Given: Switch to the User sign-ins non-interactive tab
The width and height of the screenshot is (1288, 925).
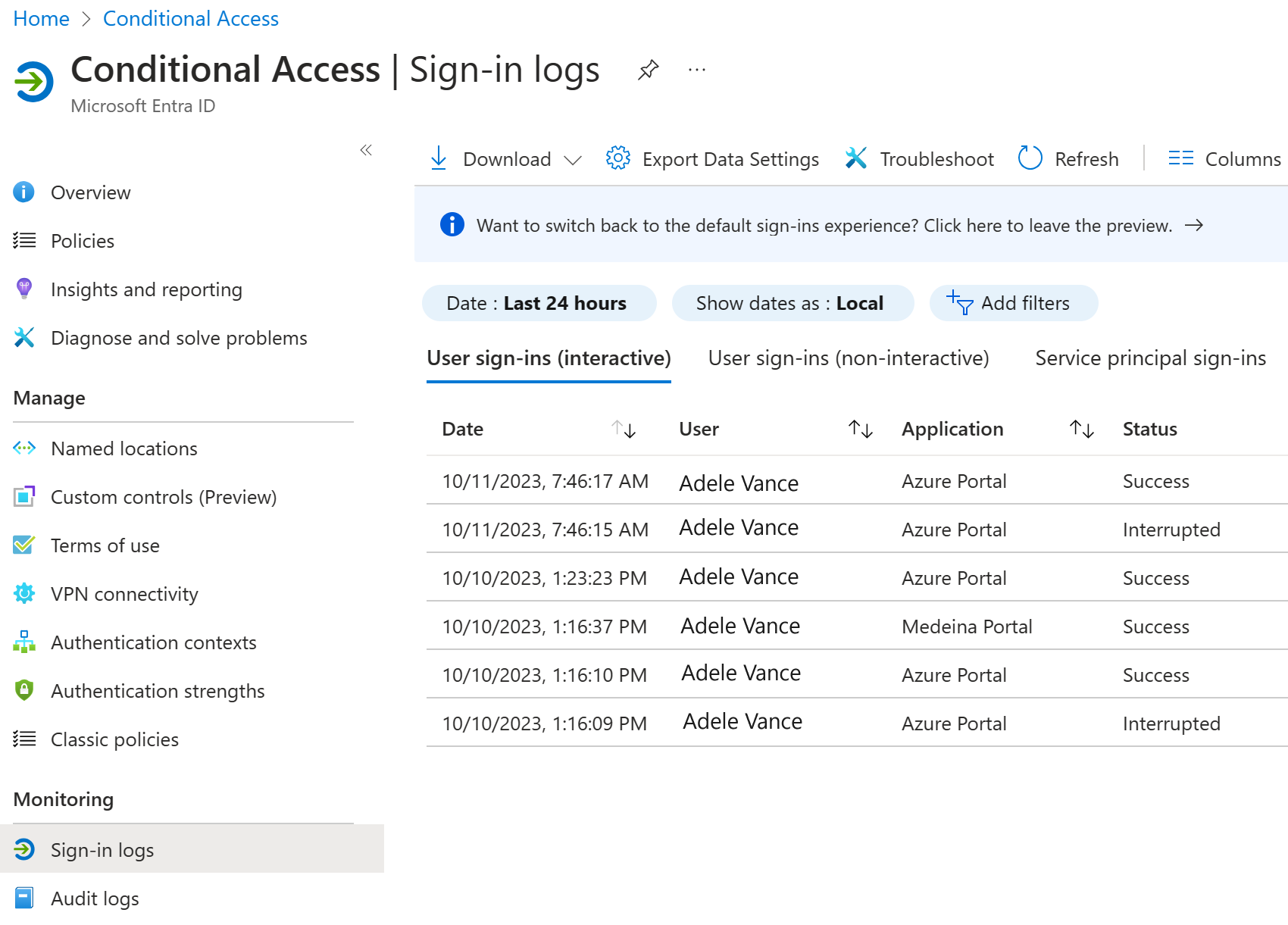Looking at the screenshot, I should pos(849,358).
